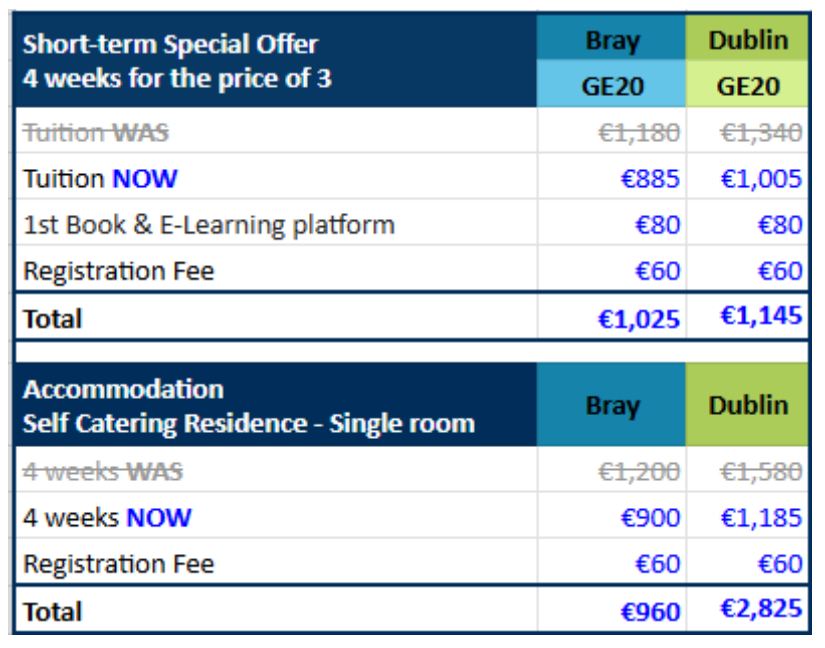Select the €885 Bray tuition price

point(650,179)
